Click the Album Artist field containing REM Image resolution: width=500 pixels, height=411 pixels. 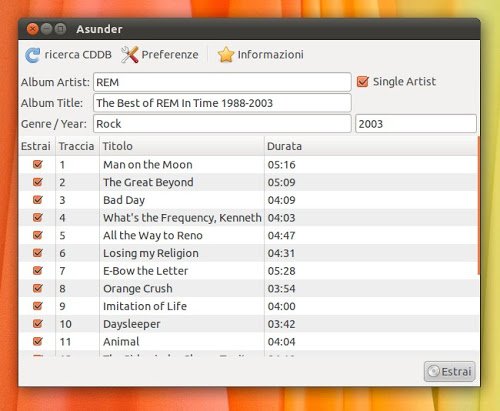coord(222,82)
